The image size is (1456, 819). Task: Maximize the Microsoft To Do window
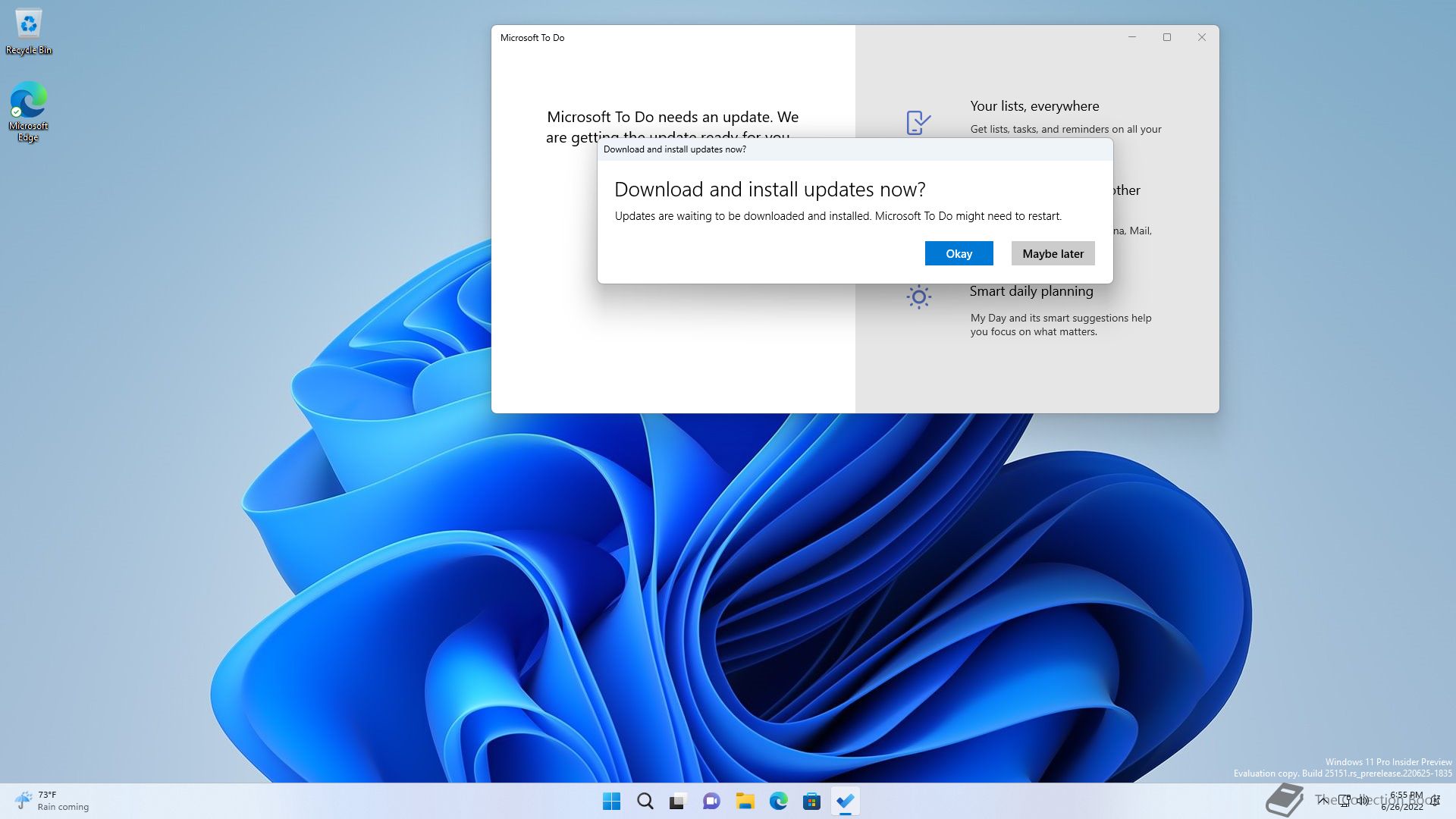(1167, 37)
